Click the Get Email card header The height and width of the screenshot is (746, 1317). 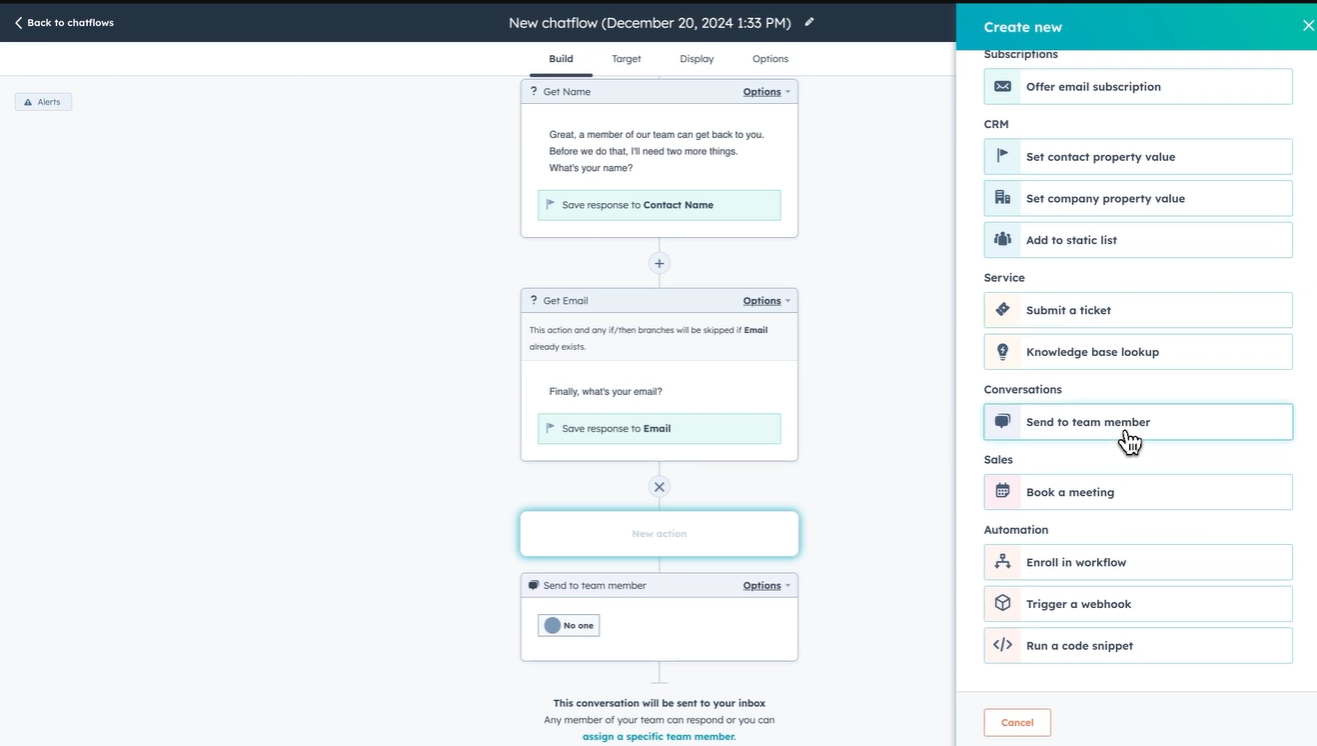(659, 300)
